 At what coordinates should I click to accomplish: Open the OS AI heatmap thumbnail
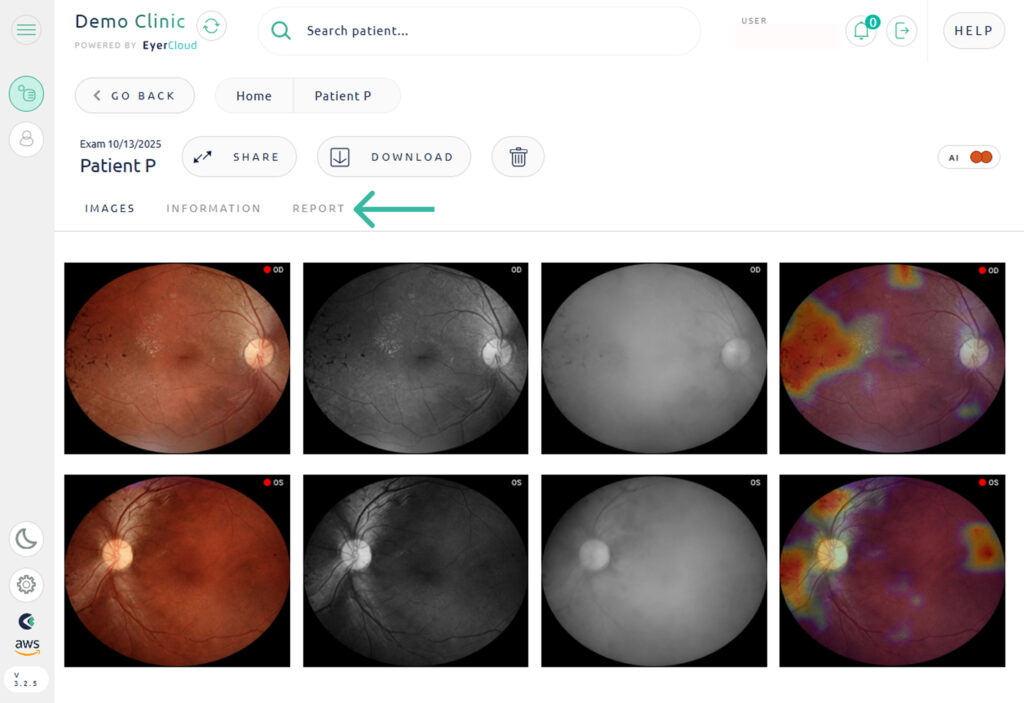click(x=892, y=570)
